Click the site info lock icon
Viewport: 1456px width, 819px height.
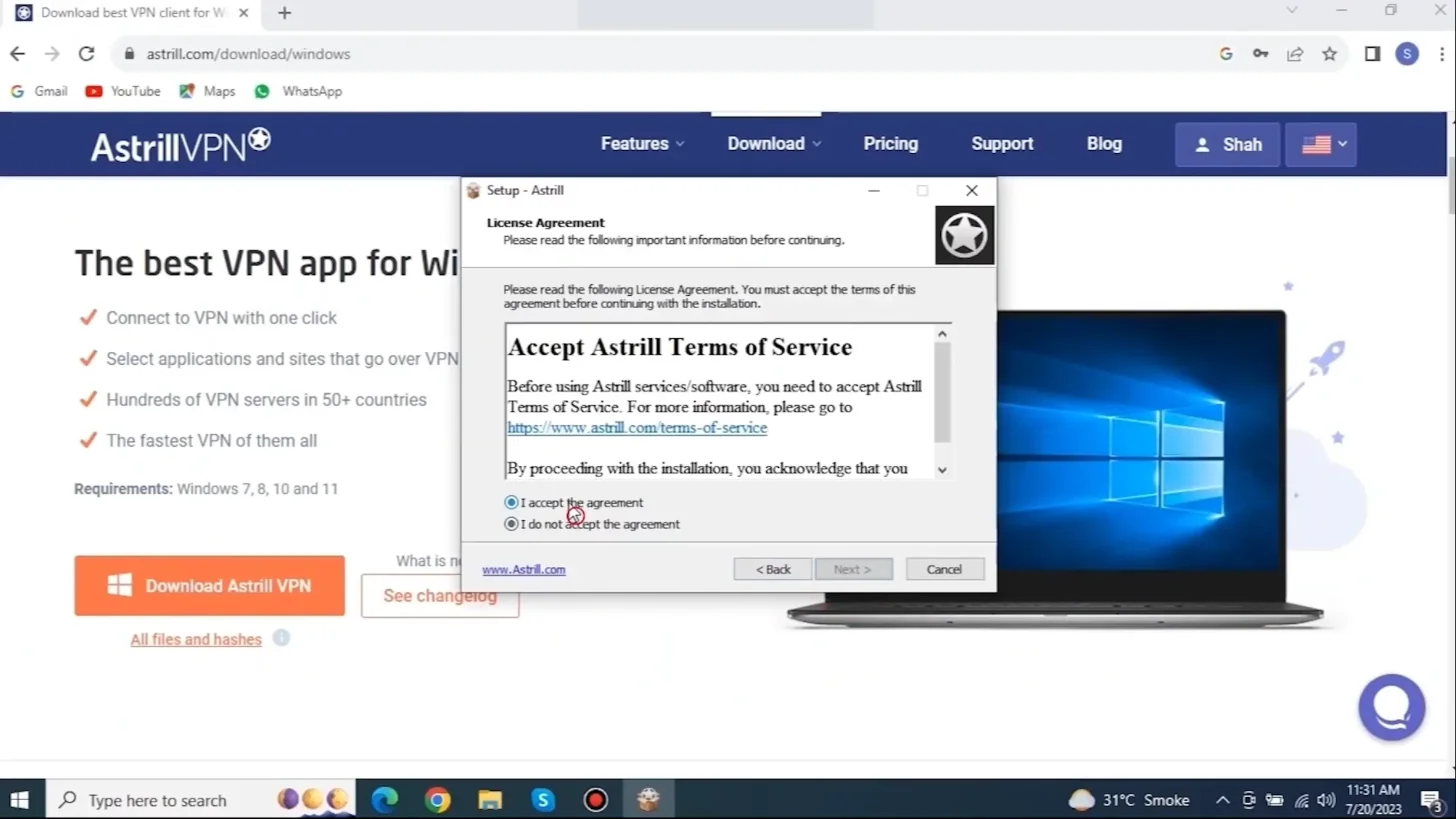pyautogui.click(x=130, y=54)
